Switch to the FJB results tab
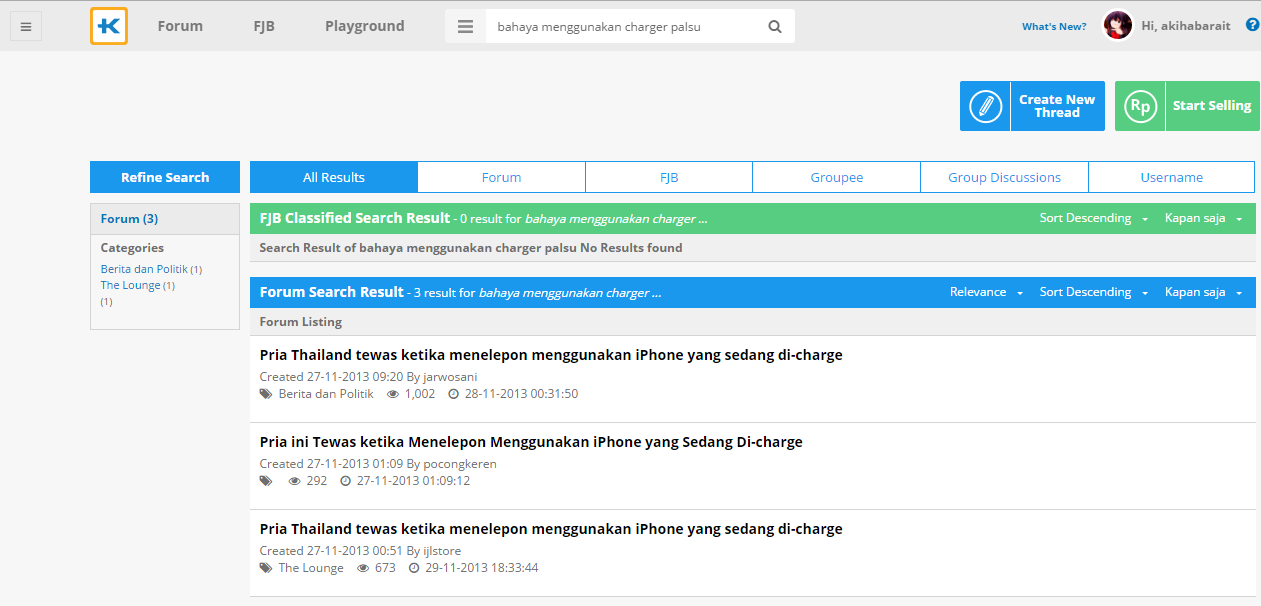The image size is (1261, 606). (x=669, y=177)
